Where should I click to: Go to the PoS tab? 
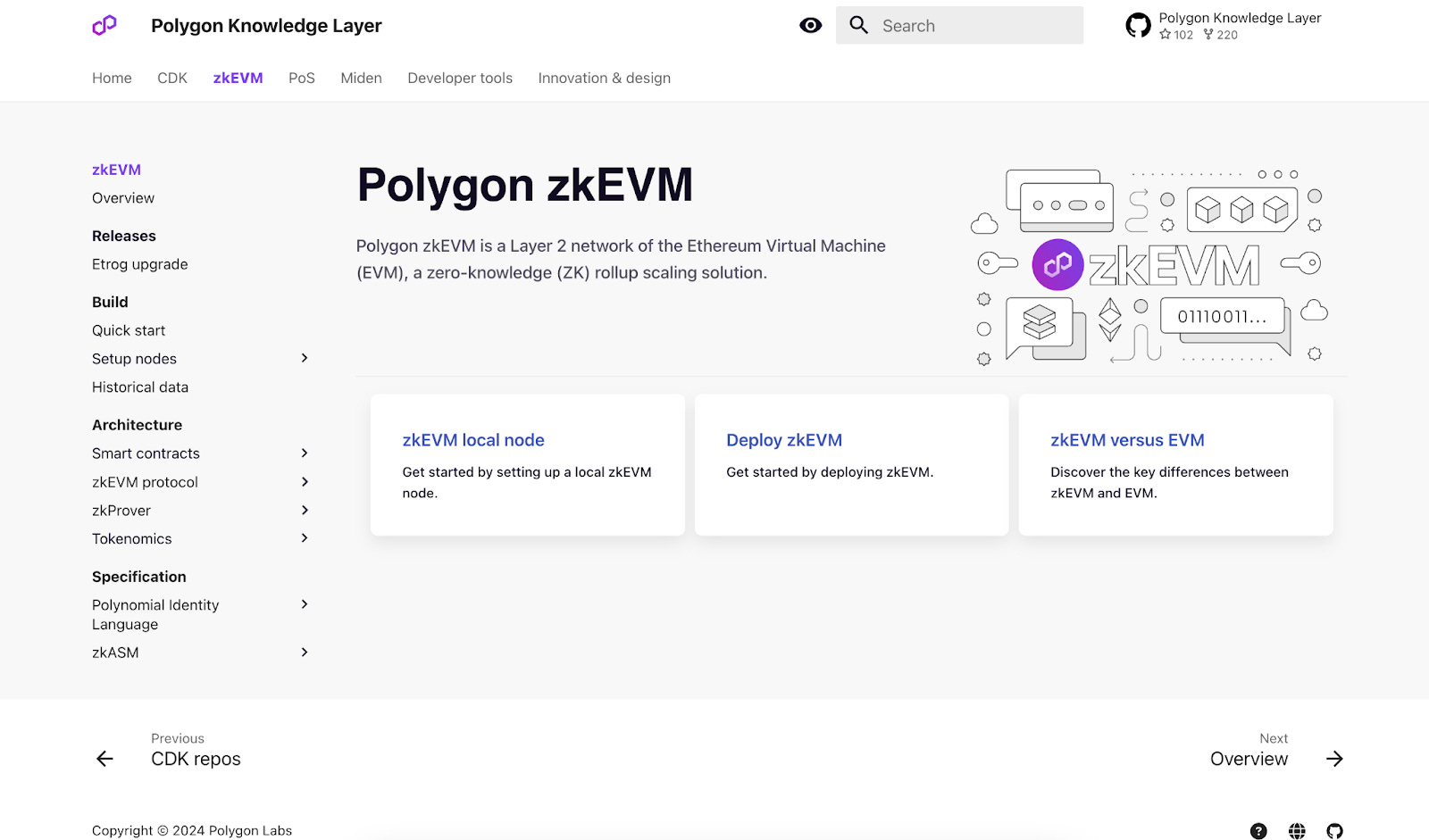point(302,78)
